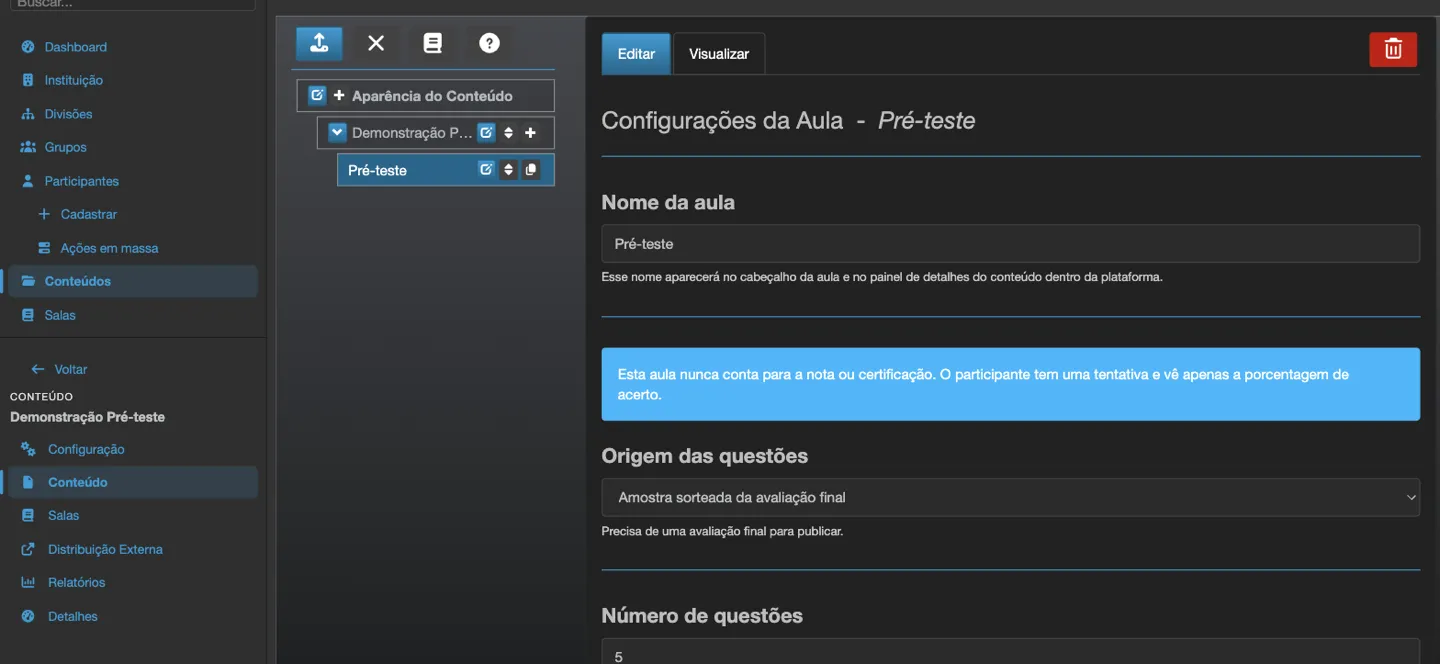The height and width of the screenshot is (664, 1440).
Task: Click 'Precisa de uma avaliação final' hint text
Action: pyautogui.click(x=722, y=531)
